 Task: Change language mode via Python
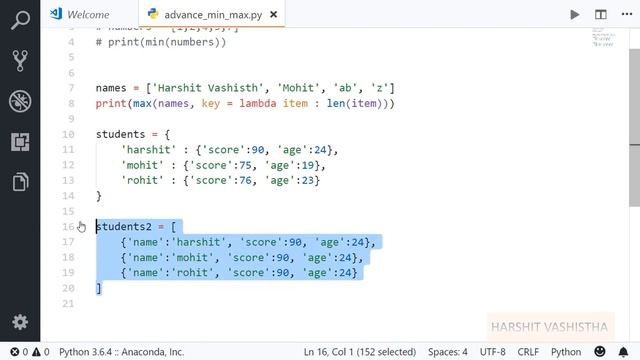tap(566, 352)
